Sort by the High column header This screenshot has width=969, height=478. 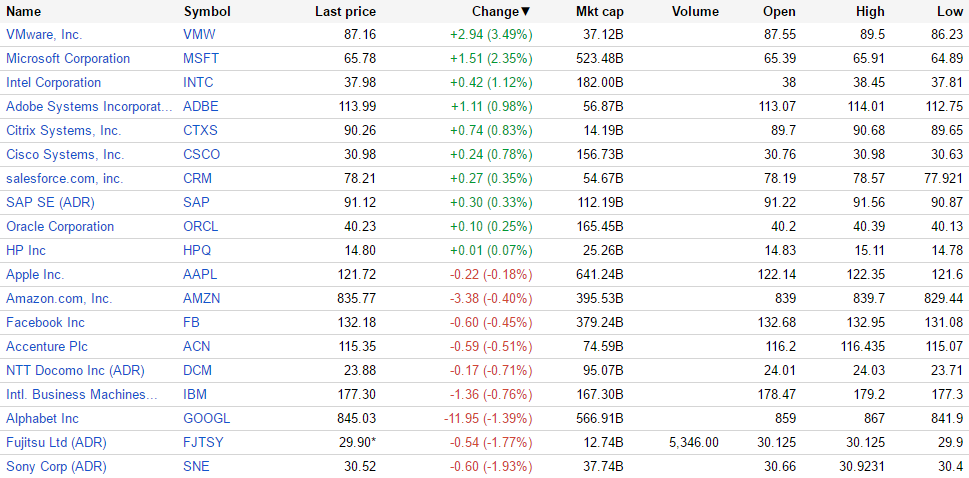[x=870, y=11]
